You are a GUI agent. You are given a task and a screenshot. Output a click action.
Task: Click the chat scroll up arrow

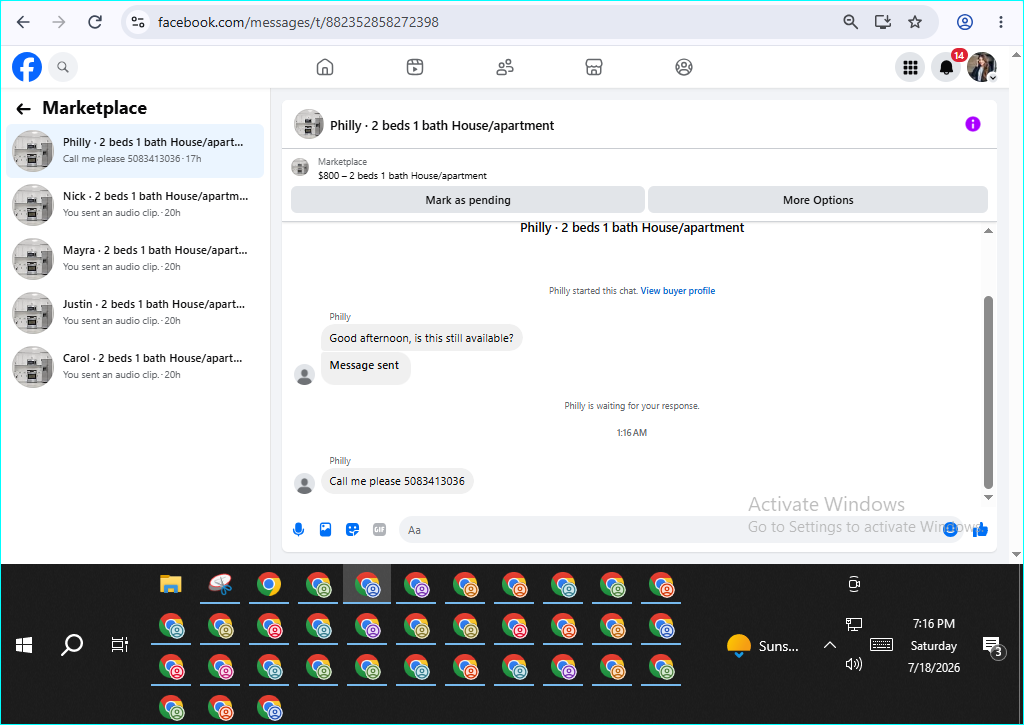point(988,231)
